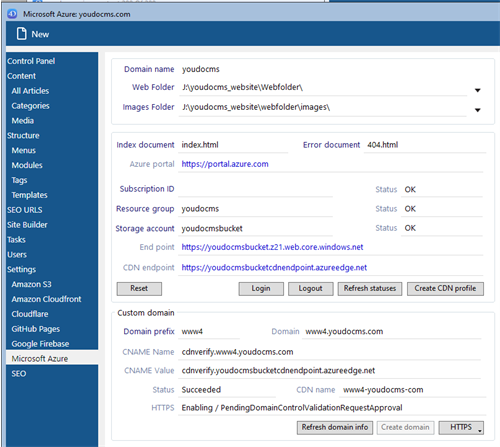
Task: Open Media section
Action: pos(23,121)
